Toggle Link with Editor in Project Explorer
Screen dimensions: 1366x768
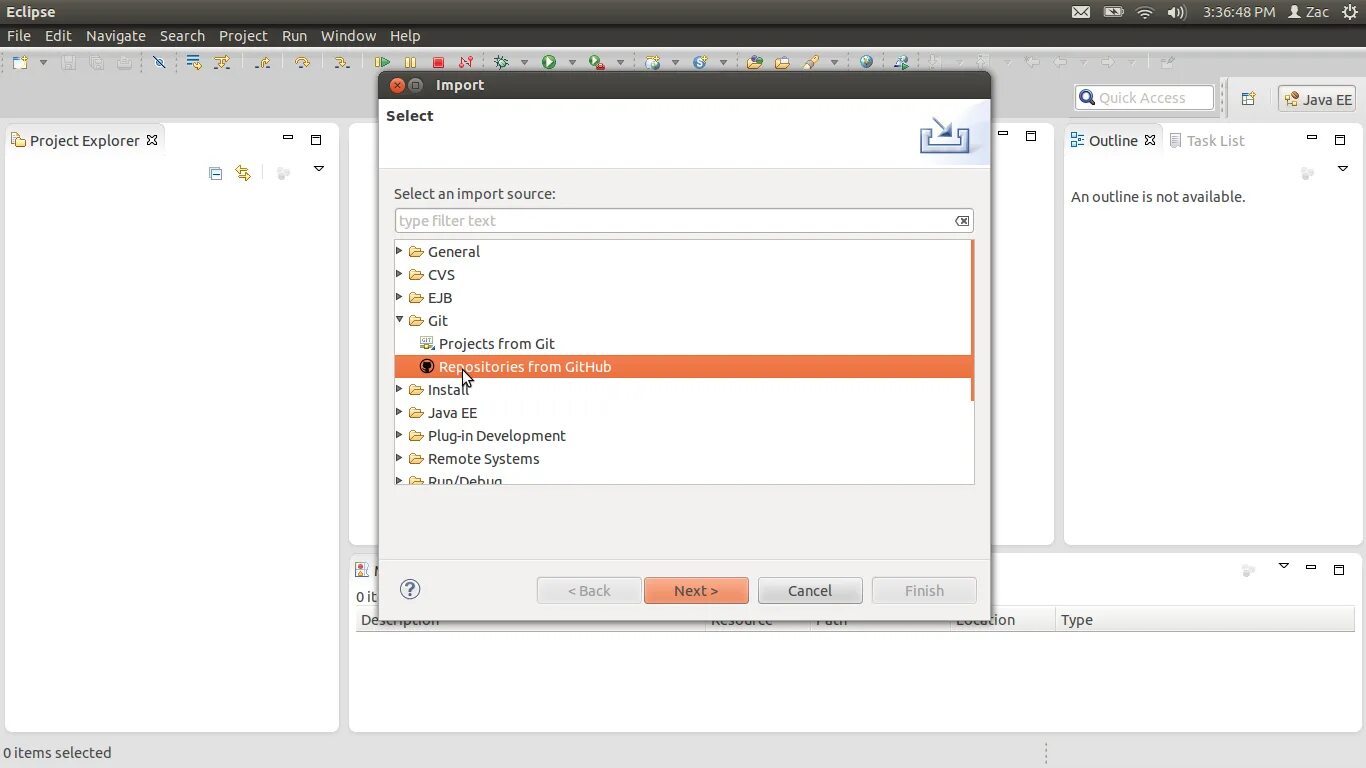click(243, 173)
